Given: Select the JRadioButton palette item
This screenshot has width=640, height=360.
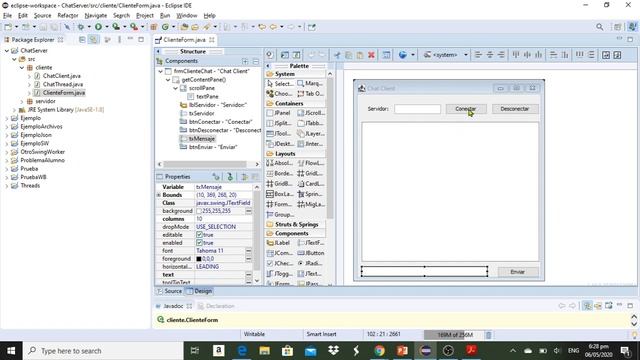Looking at the screenshot, I should point(311,263).
